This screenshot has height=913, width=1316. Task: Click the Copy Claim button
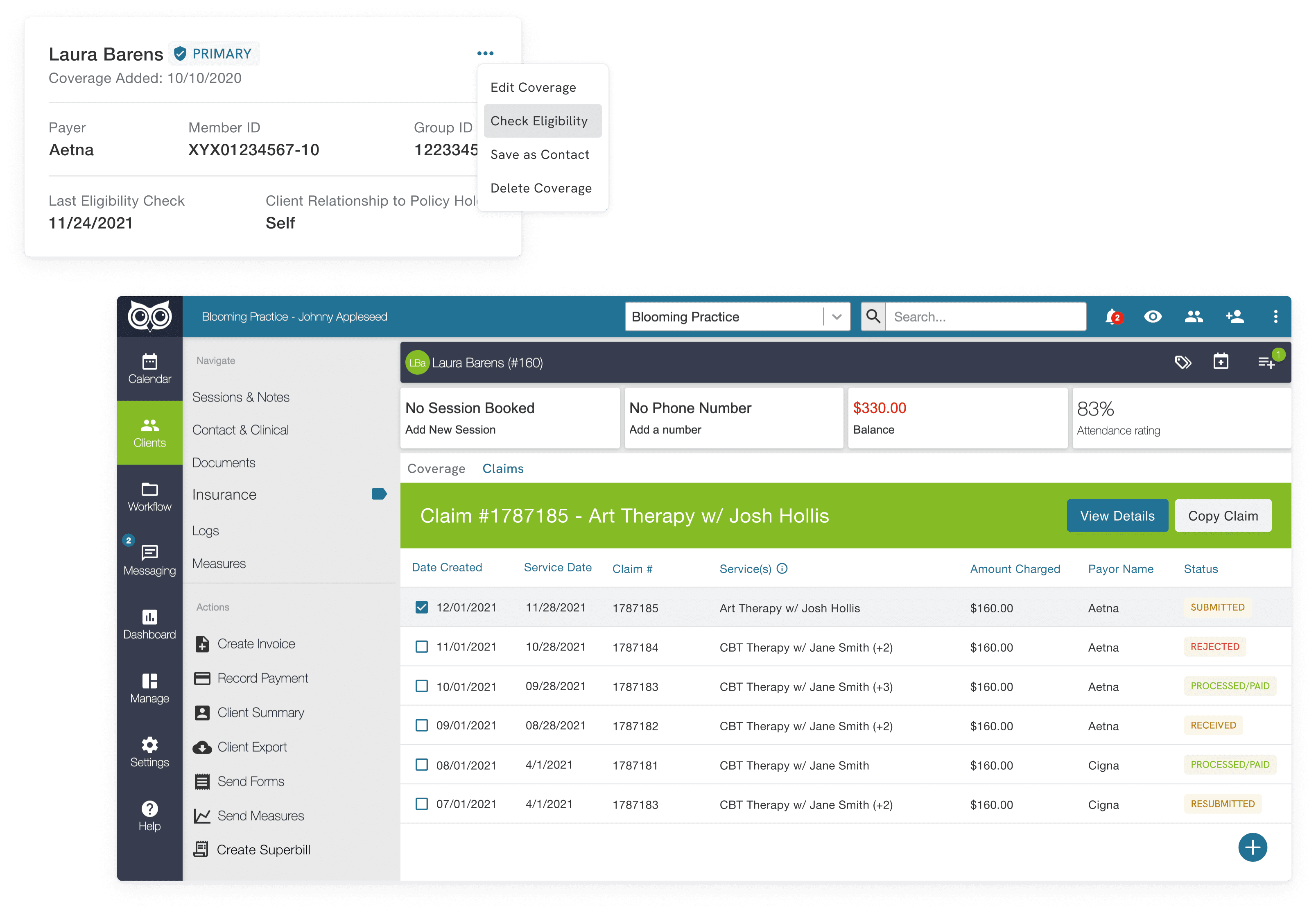coord(1223,515)
